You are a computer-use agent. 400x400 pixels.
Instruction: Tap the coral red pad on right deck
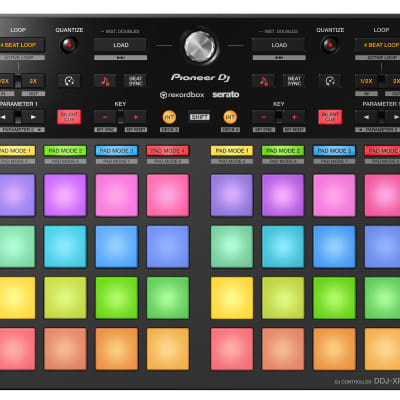point(232,349)
